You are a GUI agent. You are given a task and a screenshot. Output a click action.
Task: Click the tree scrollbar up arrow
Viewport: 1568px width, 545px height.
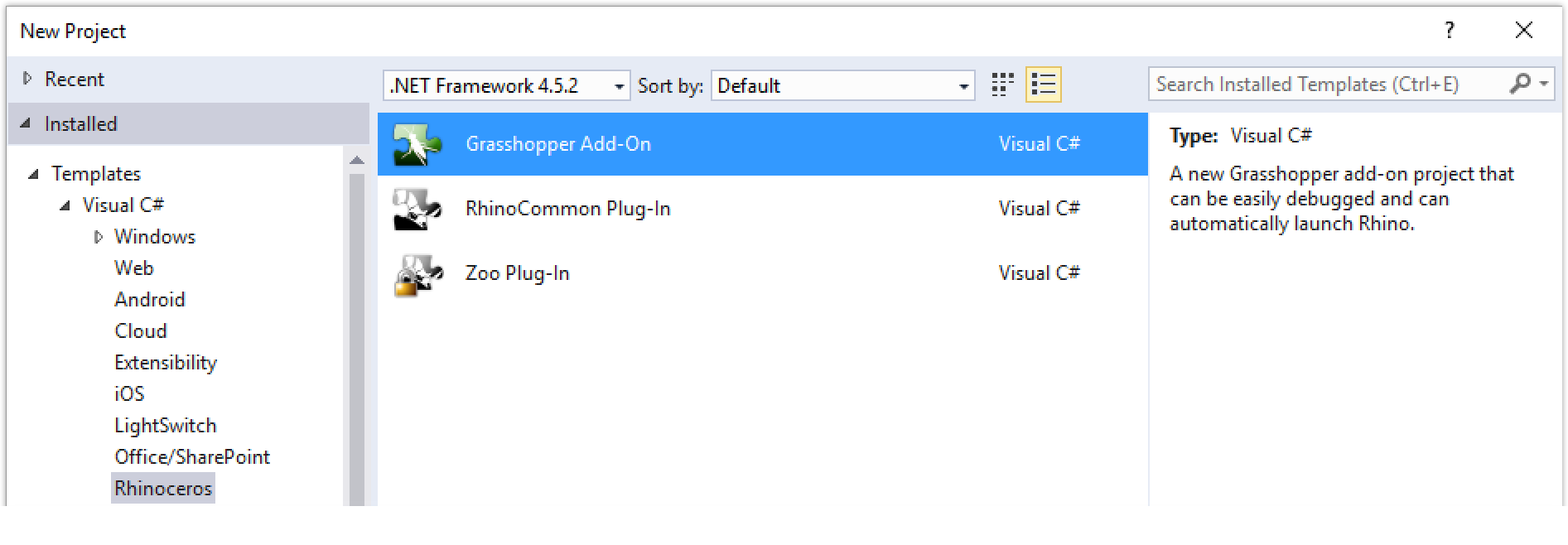tap(357, 160)
